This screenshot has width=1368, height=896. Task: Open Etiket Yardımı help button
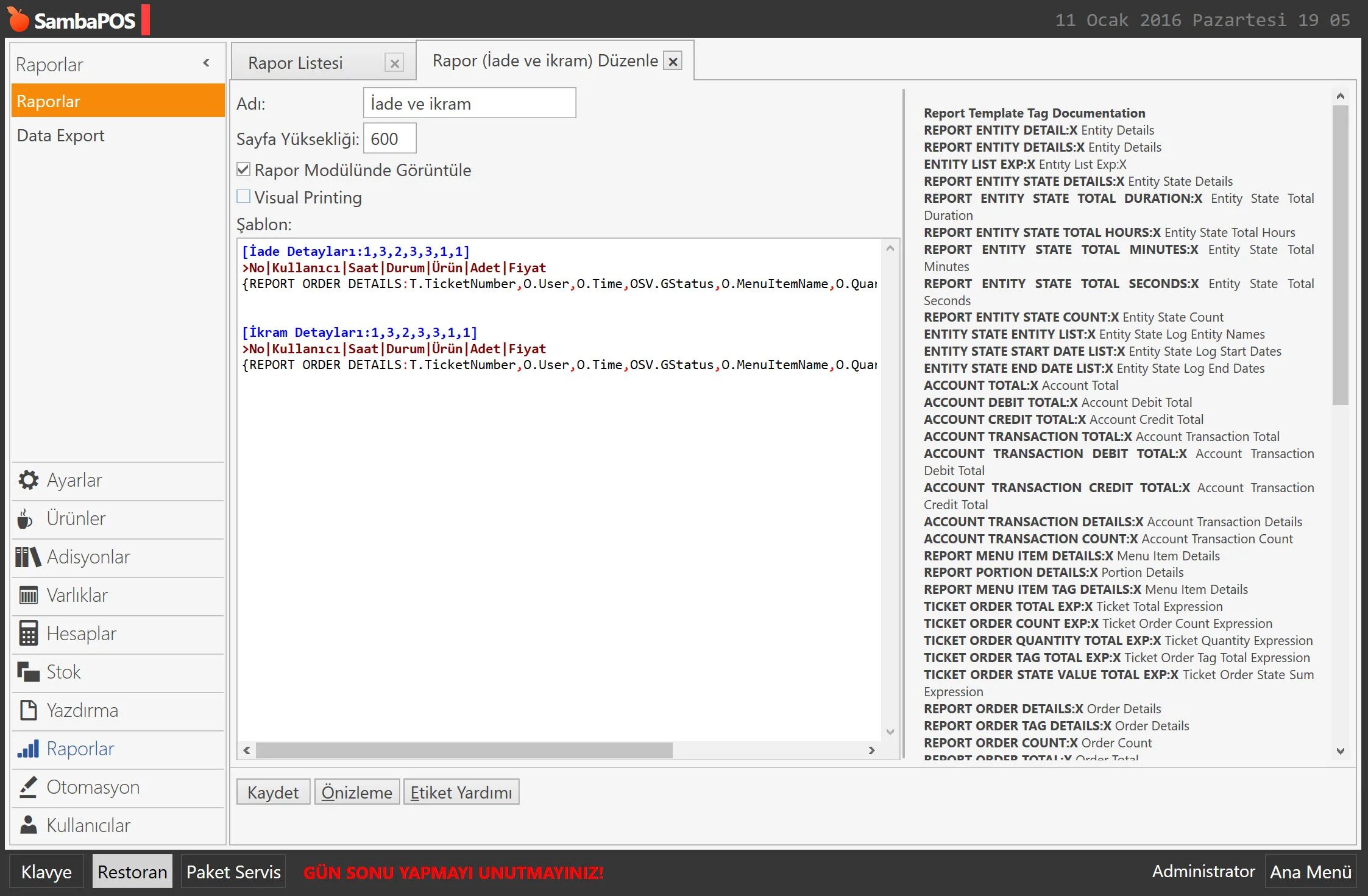pos(461,792)
